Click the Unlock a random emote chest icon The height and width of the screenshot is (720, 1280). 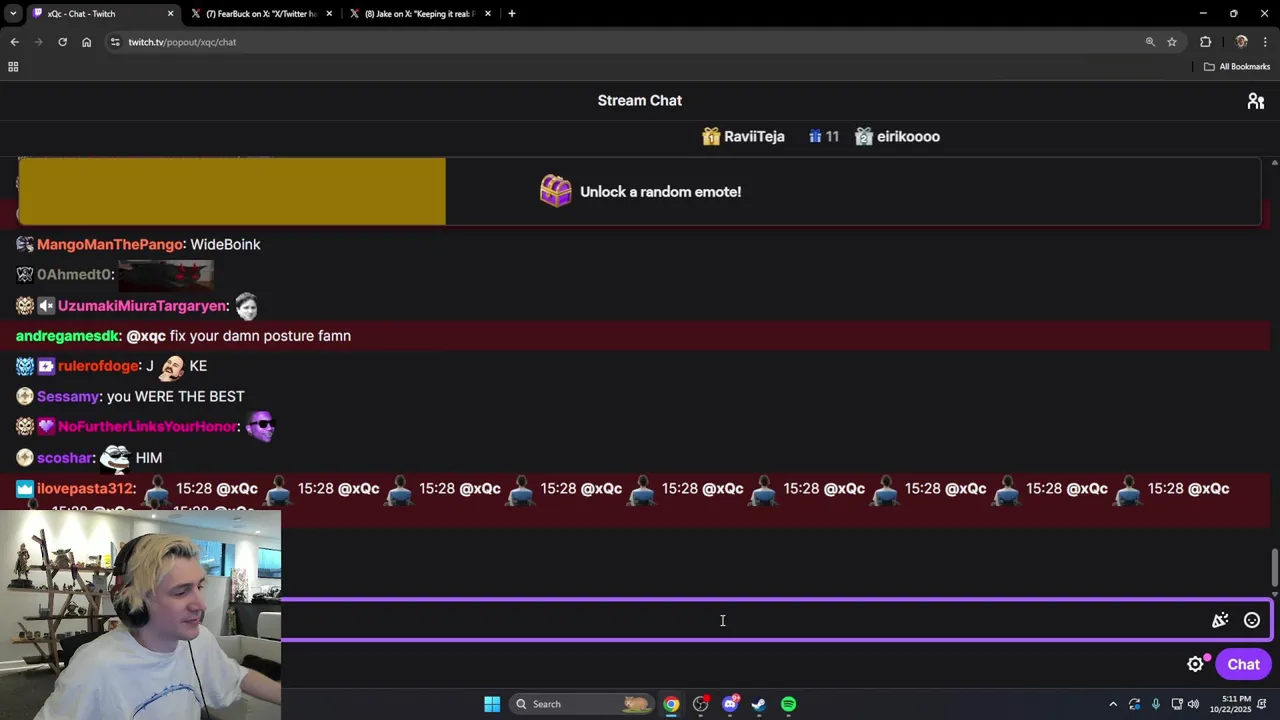coord(555,191)
